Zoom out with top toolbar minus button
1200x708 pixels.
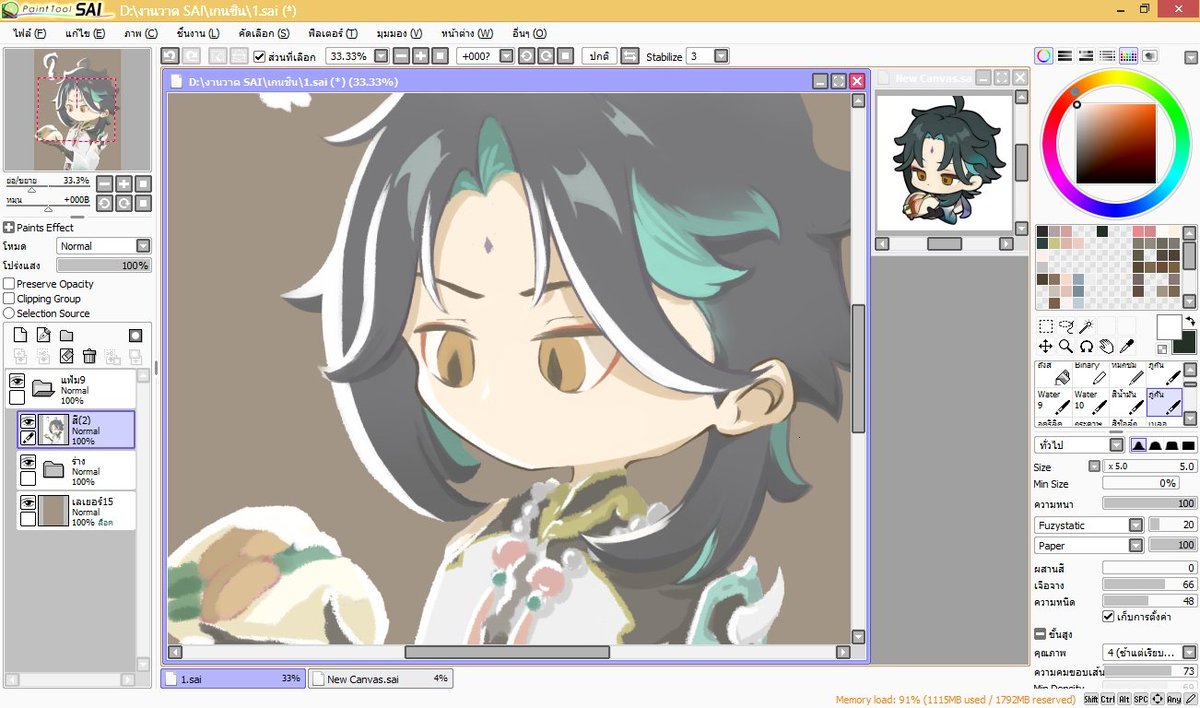[x=401, y=56]
